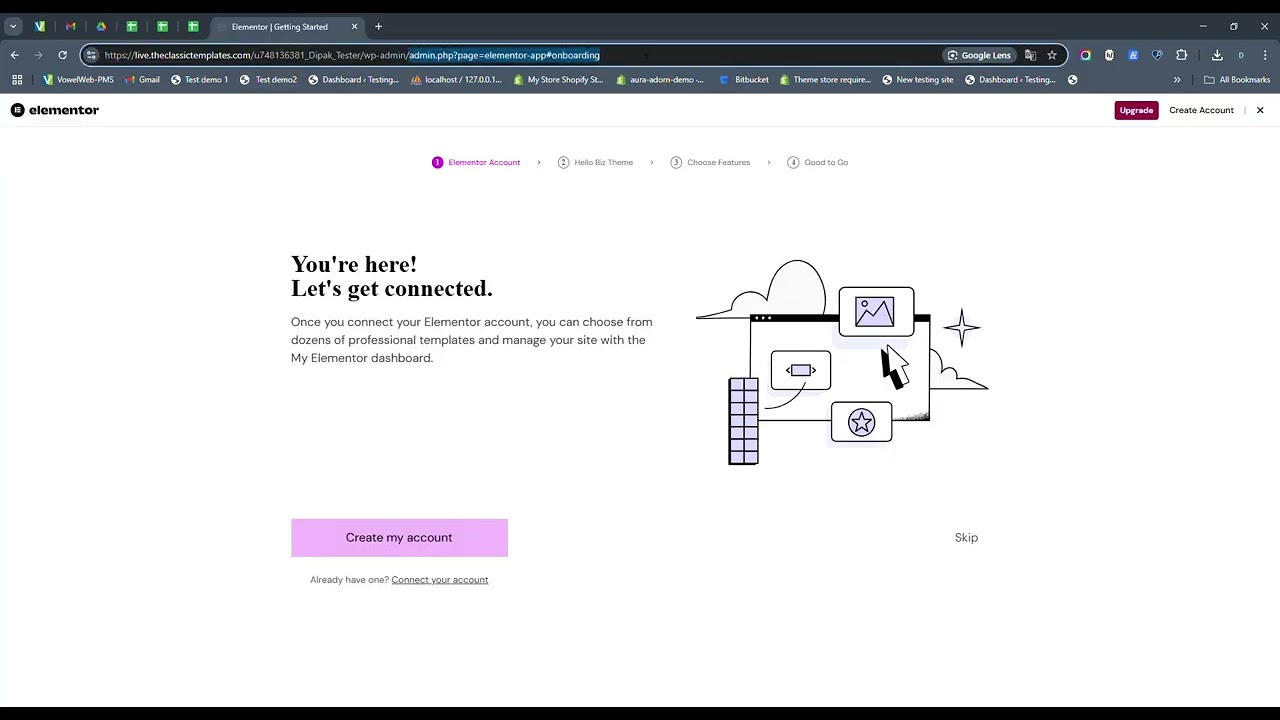This screenshot has width=1280, height=720.
Task: Open the Test demo 1 bookmark
Action: [x=199, y=80]
